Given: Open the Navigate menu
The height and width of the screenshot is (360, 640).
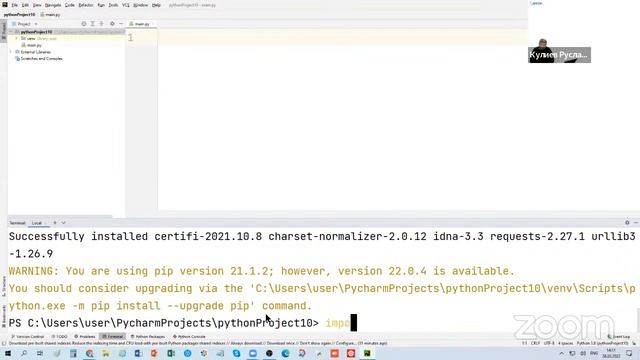Looking at the screenshot, I should pos(53,5).
